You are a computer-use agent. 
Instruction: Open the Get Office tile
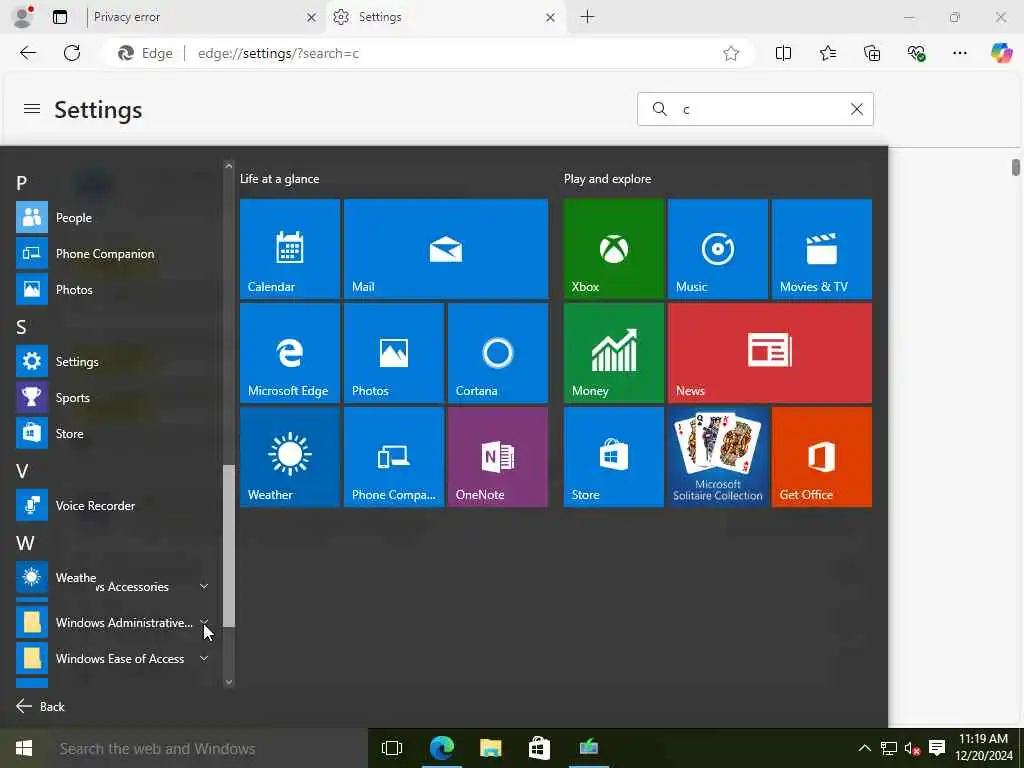coord(822,457)
